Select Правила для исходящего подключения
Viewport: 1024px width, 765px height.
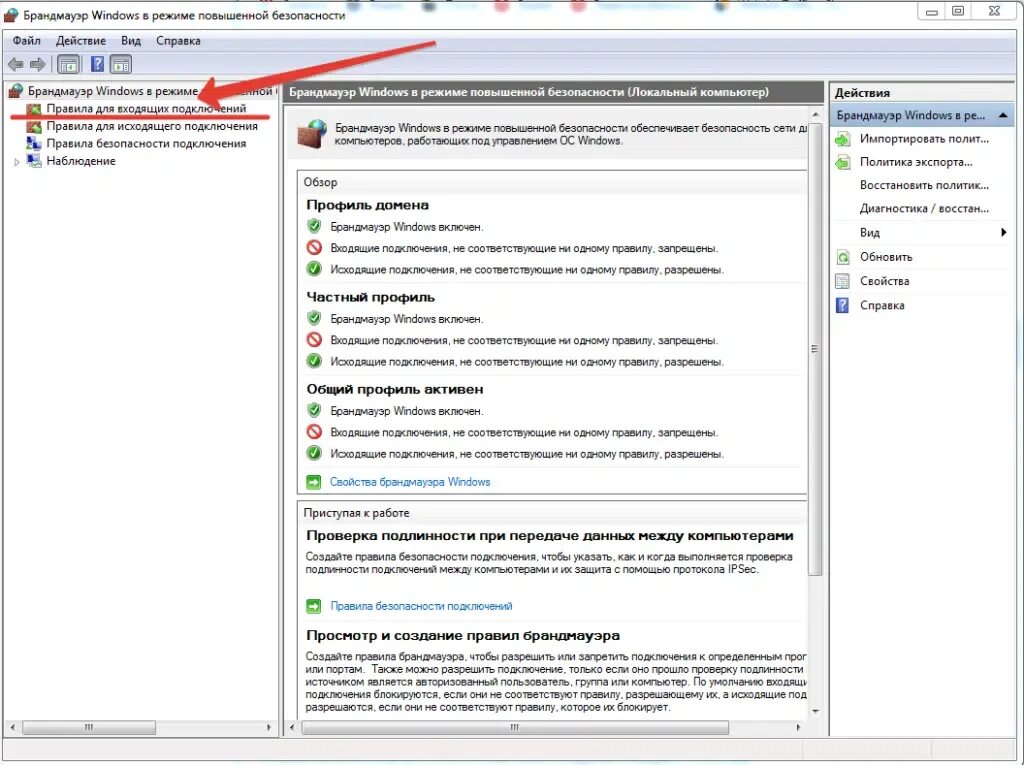152,126
